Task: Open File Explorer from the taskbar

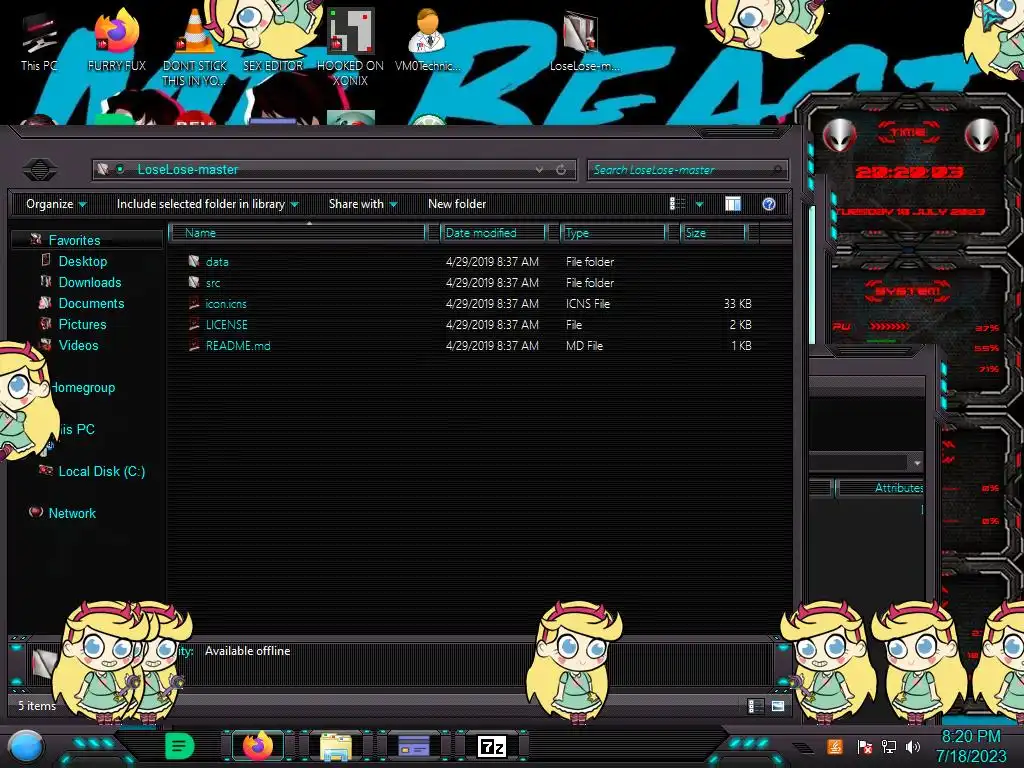Action: pyautogui.click(x=336, y=746)
